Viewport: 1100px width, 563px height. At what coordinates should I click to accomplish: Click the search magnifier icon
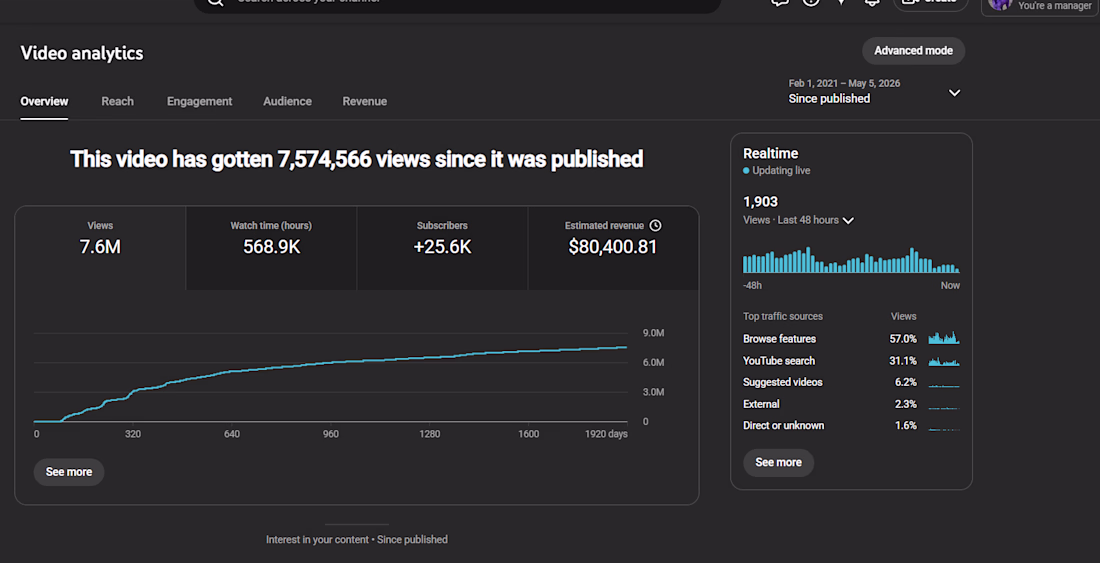pos(215,2)
